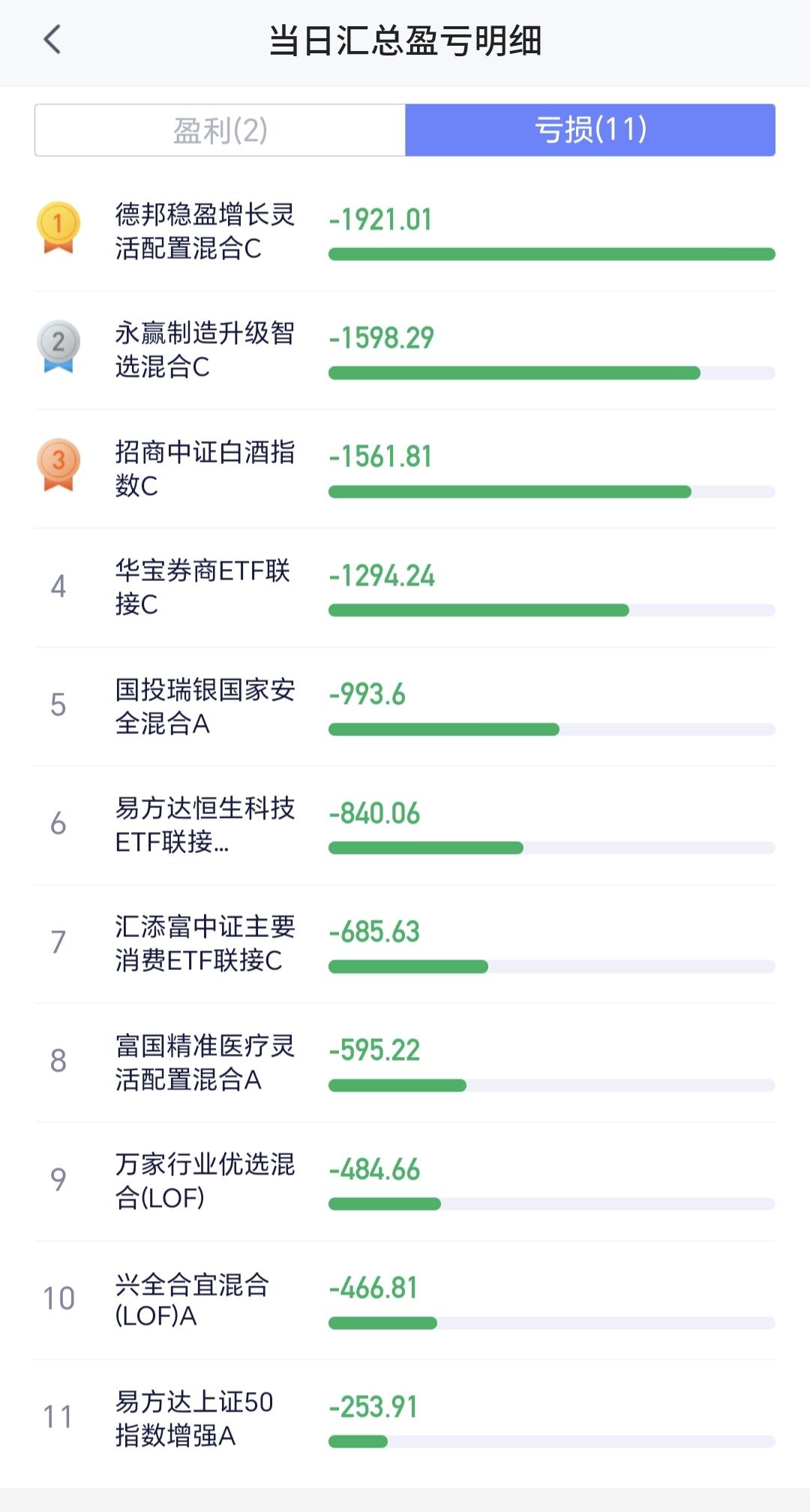Tap the page title 当日汇总盈亏明细
The image size is (810, 1512).
point(405,40)
